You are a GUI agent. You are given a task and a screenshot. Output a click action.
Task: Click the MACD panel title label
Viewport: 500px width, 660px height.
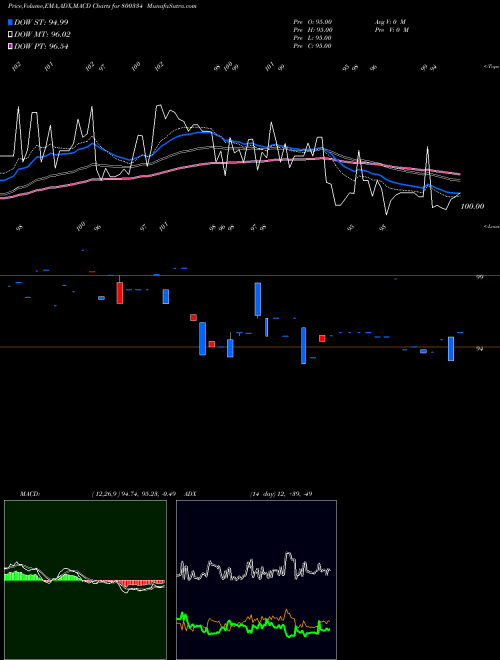click(29, 494)
